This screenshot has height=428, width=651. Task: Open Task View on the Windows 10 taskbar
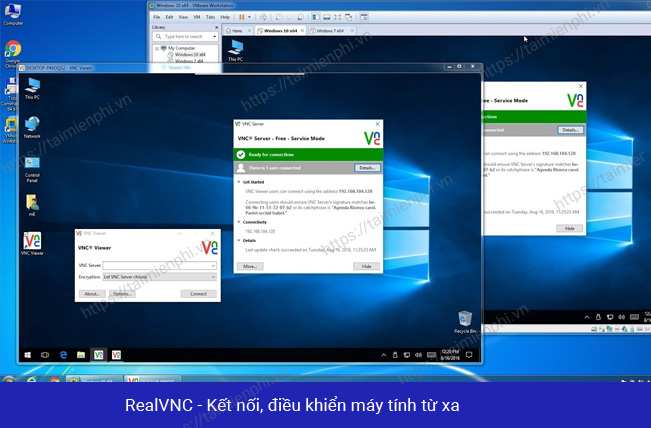click(45, 355)
